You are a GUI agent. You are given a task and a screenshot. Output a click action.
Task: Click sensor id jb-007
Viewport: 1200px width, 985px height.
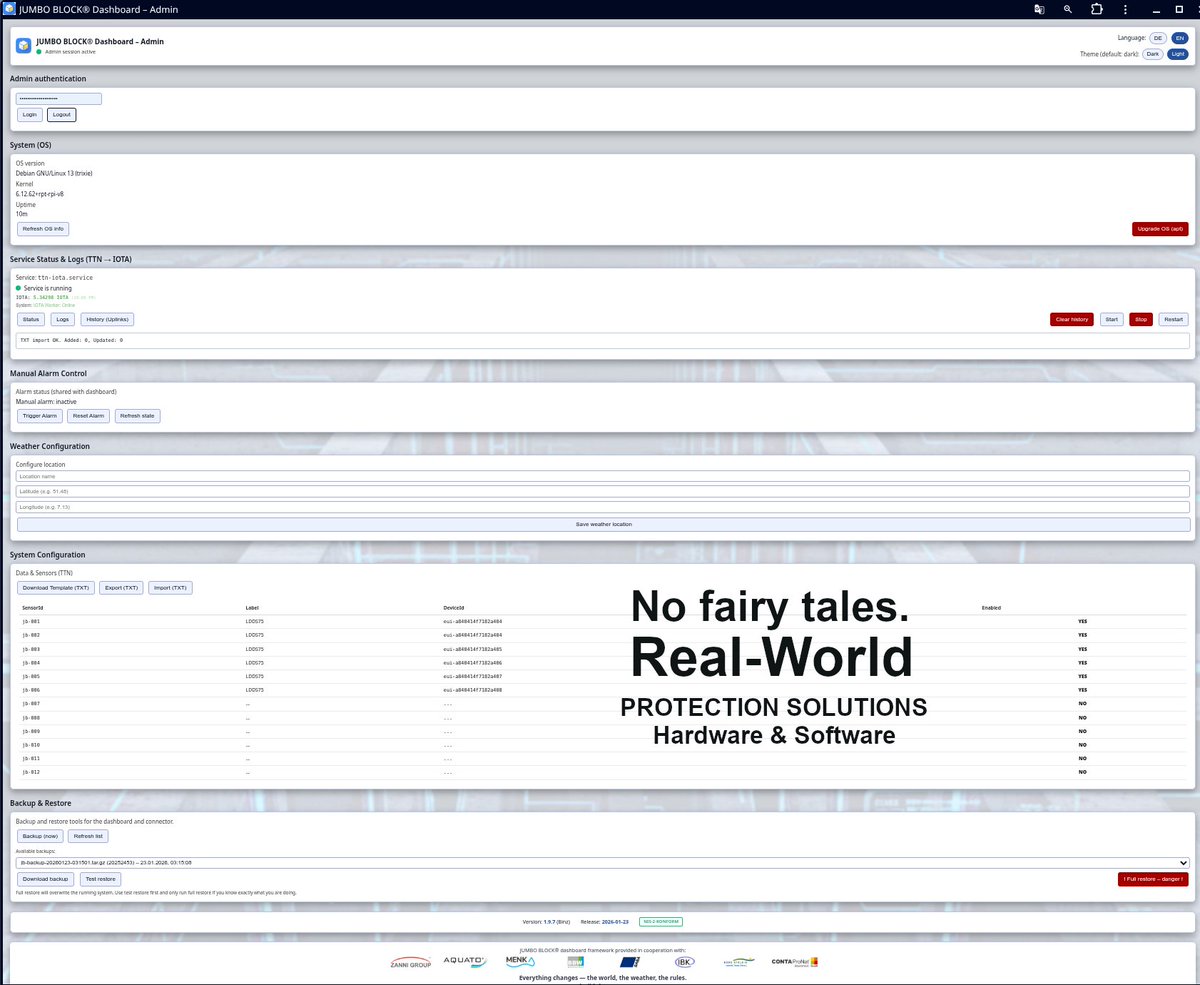point(31,704)
